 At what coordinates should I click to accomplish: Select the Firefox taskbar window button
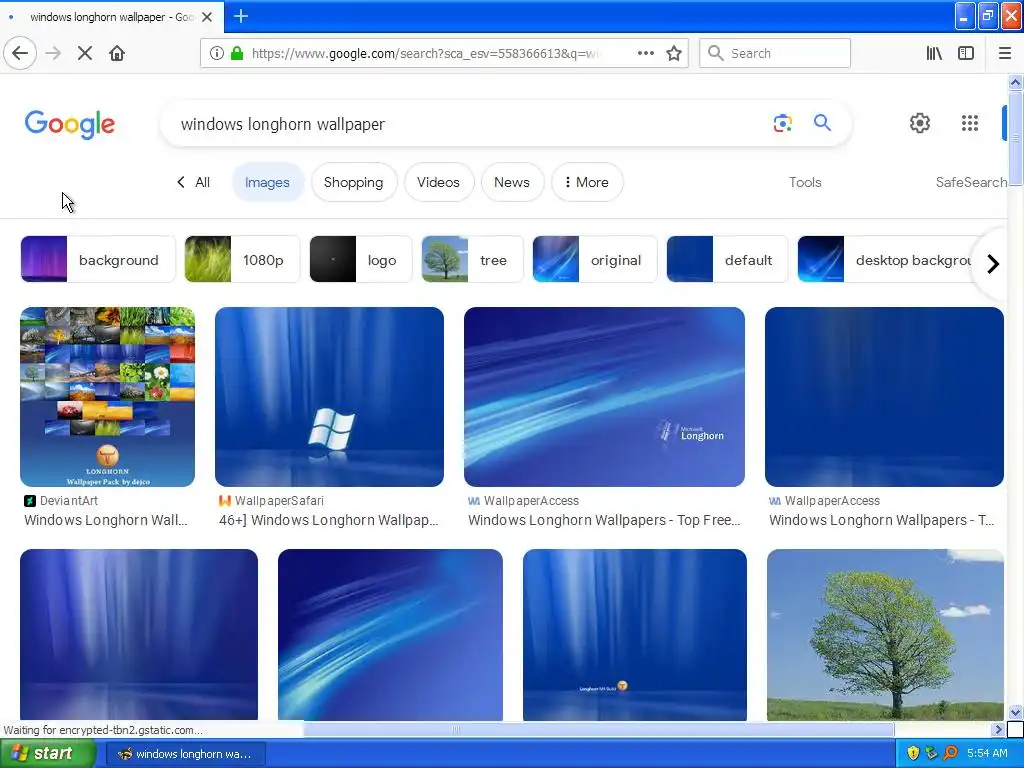point(185,754)
